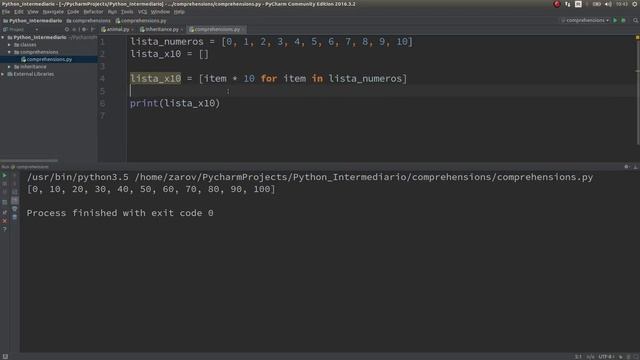Screen dimensions: 640x360
Task: Open Search Everywhere magnifier icon
Action: (x=636, y=20)
